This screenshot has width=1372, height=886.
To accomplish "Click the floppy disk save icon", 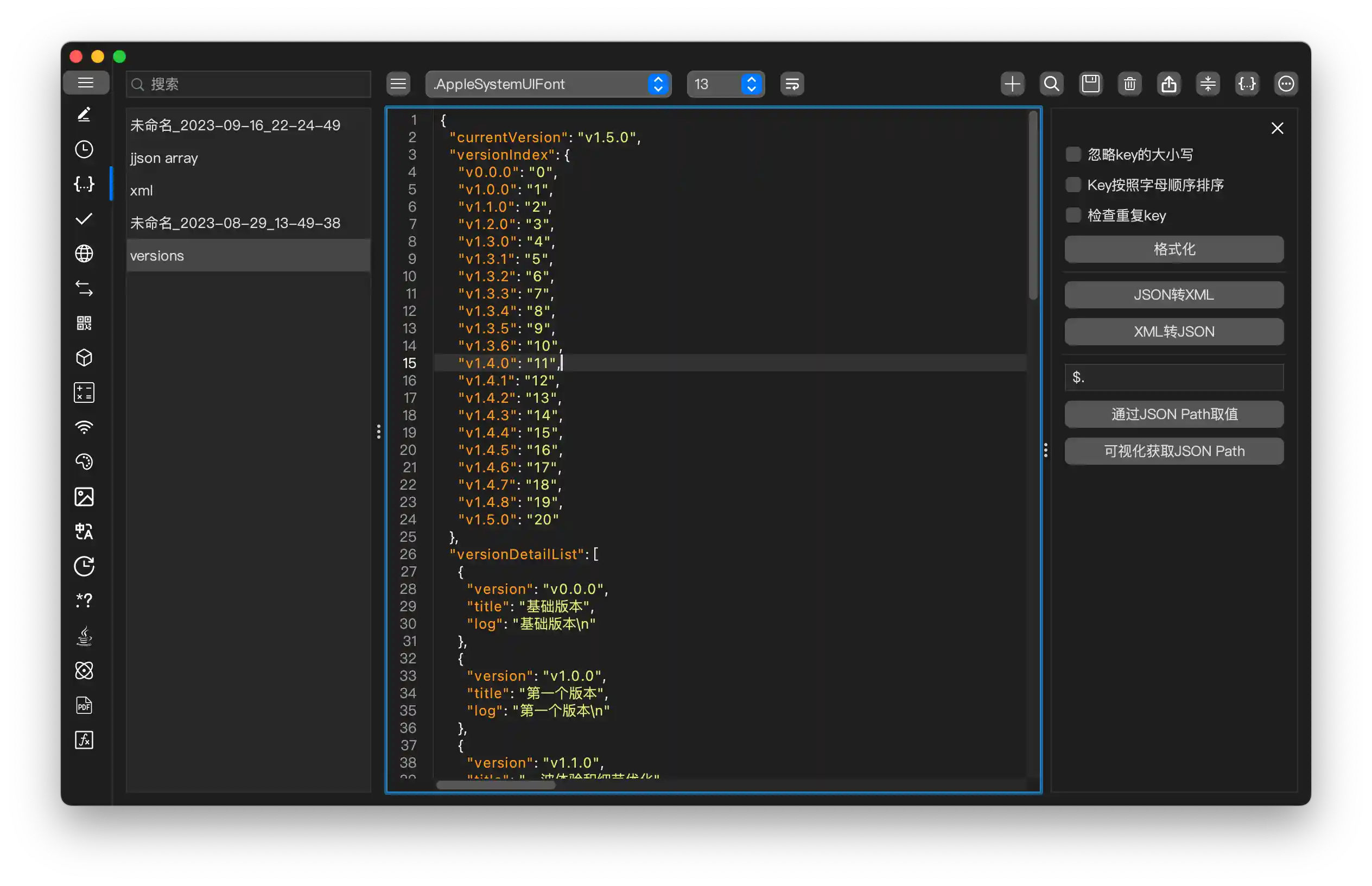I will [1090, 84].
